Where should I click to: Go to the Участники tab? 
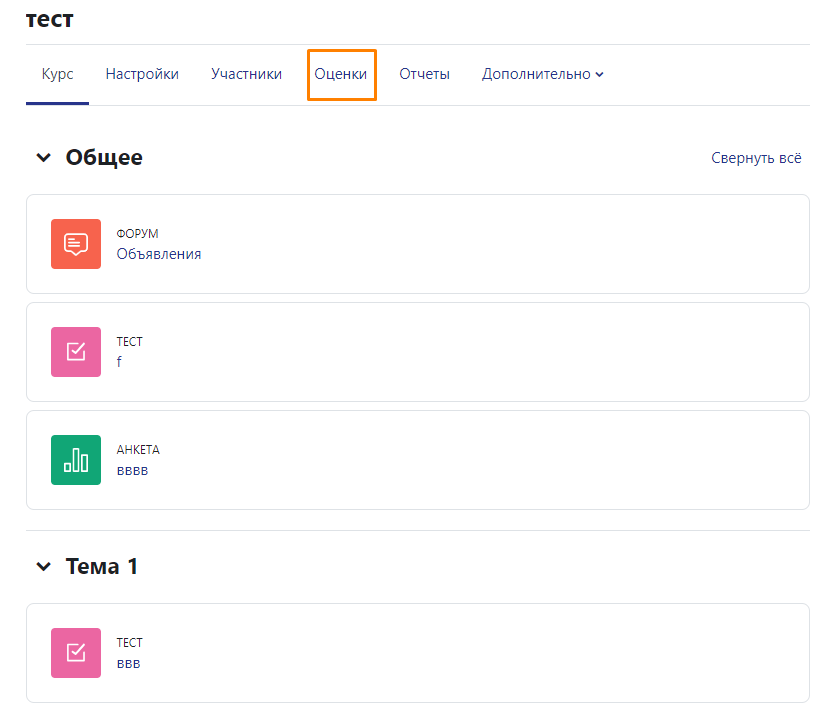coord(247,74)
